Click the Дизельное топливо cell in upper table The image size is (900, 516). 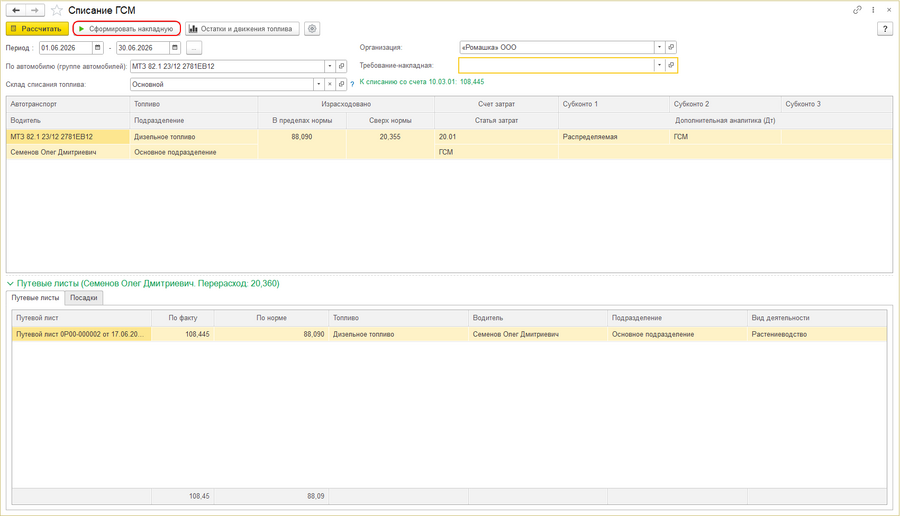point(194,137)
